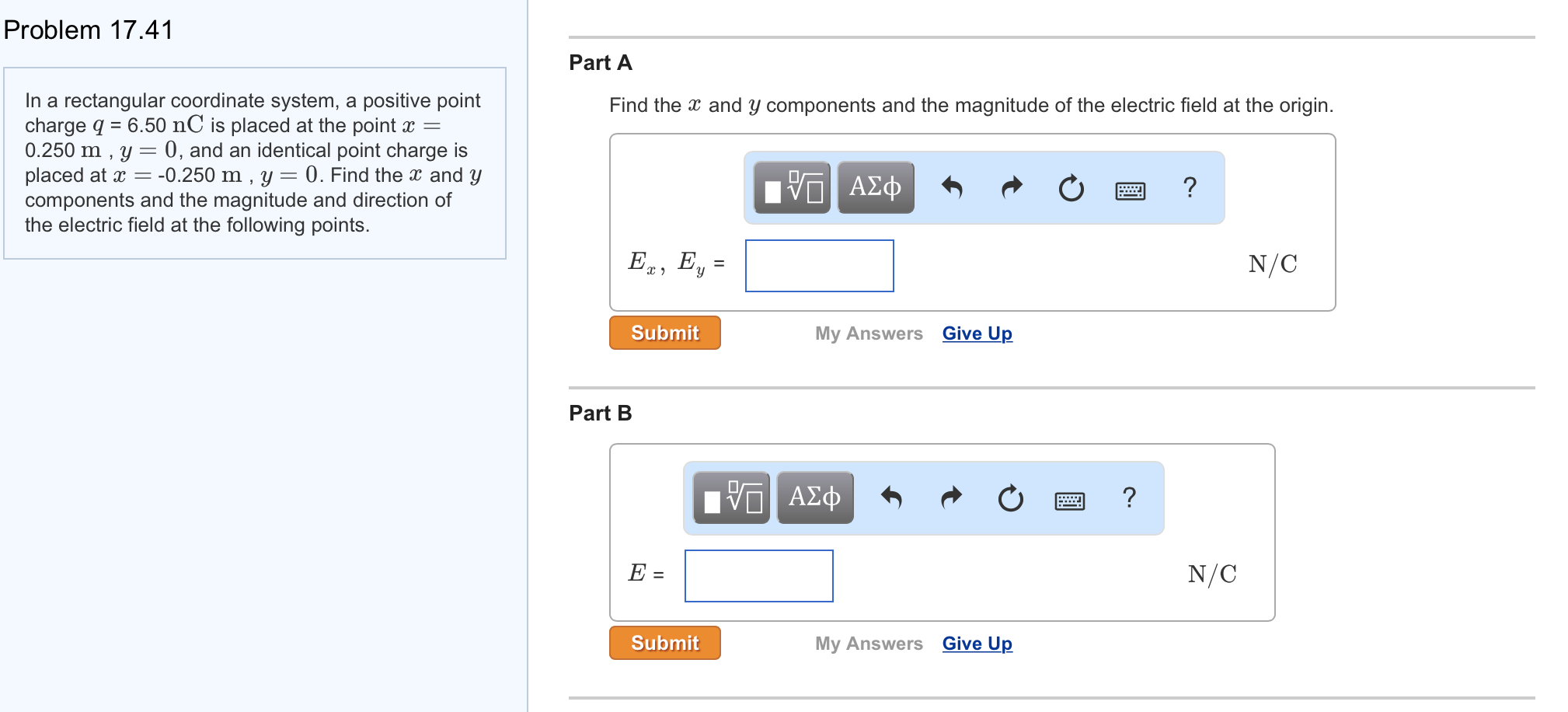Viewport: 1568px width, 712px height.
Task: Open the math templates button in Part A
Action: coord(792,187)
